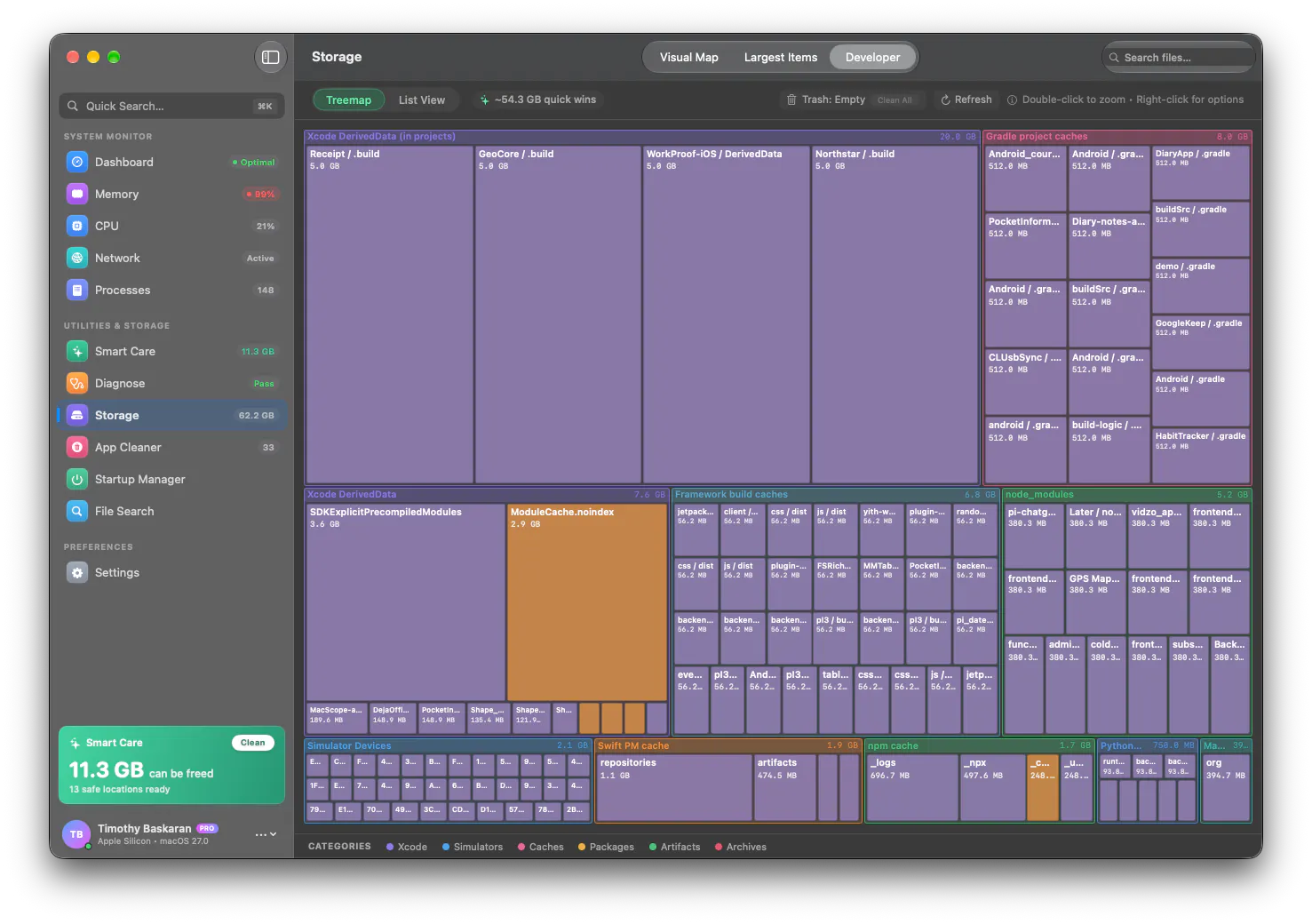Open the Network globe icon
1312x924 pixels.
[77, 258]
